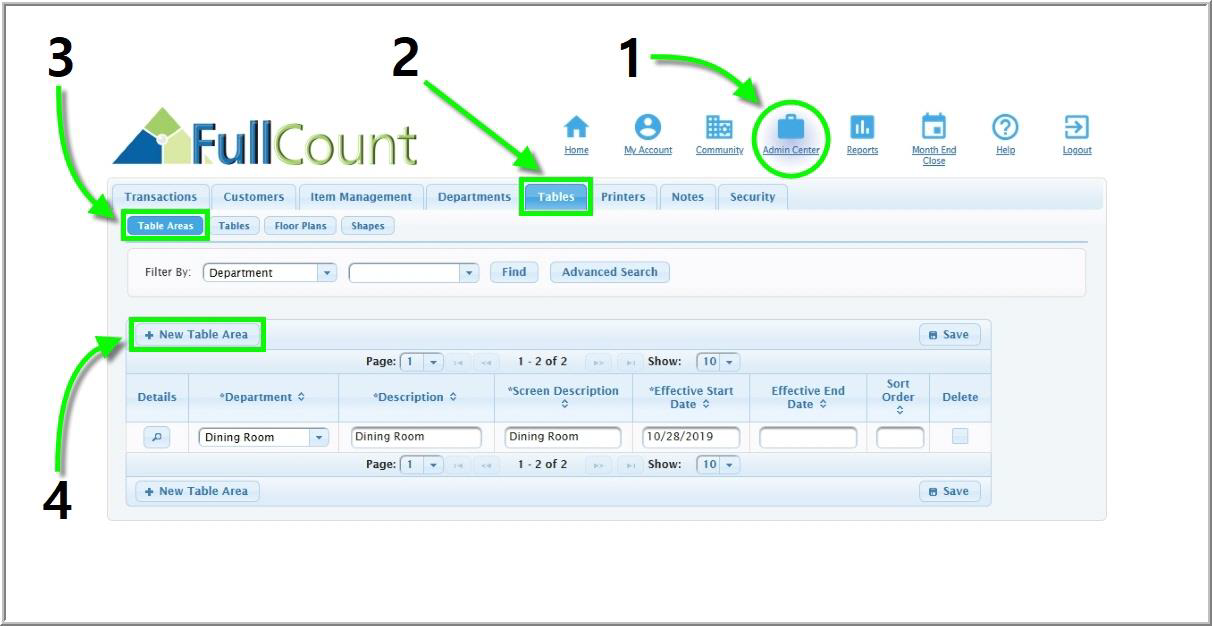1212x626 pixels.
Task: Open the Community building icon
Action: click(x=719, y=128)
